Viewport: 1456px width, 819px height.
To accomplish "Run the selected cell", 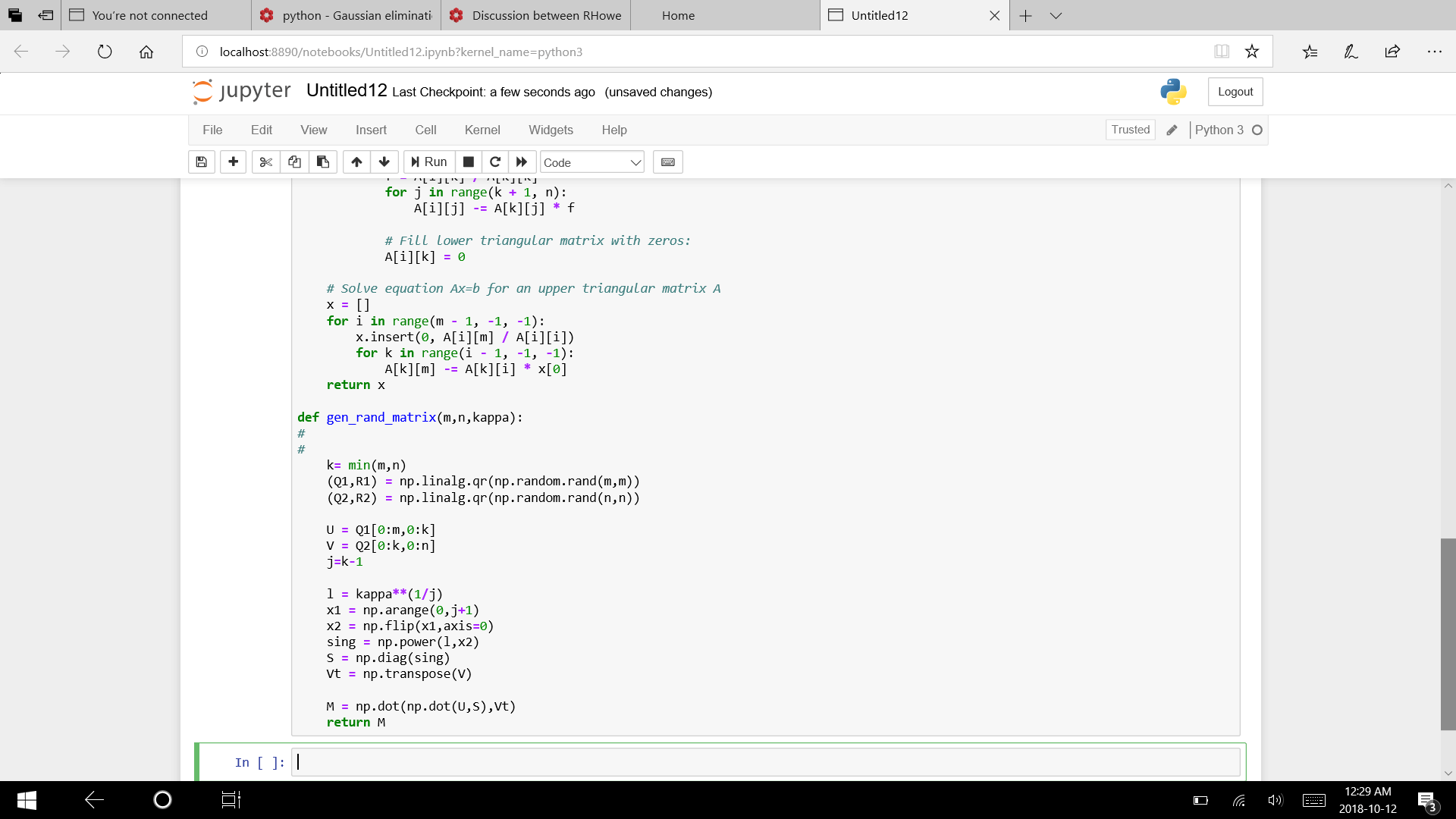I will click(428, 162).
